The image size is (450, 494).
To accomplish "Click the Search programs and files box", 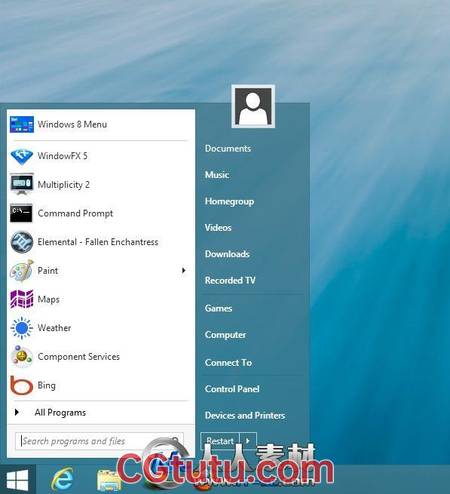I will point(99,441).
